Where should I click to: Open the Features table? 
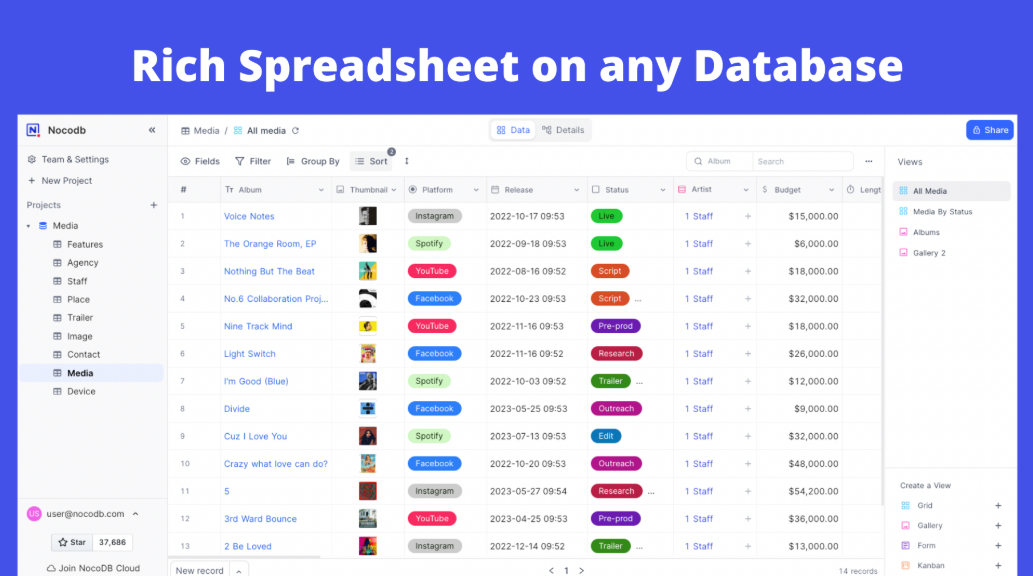[85, 245]
